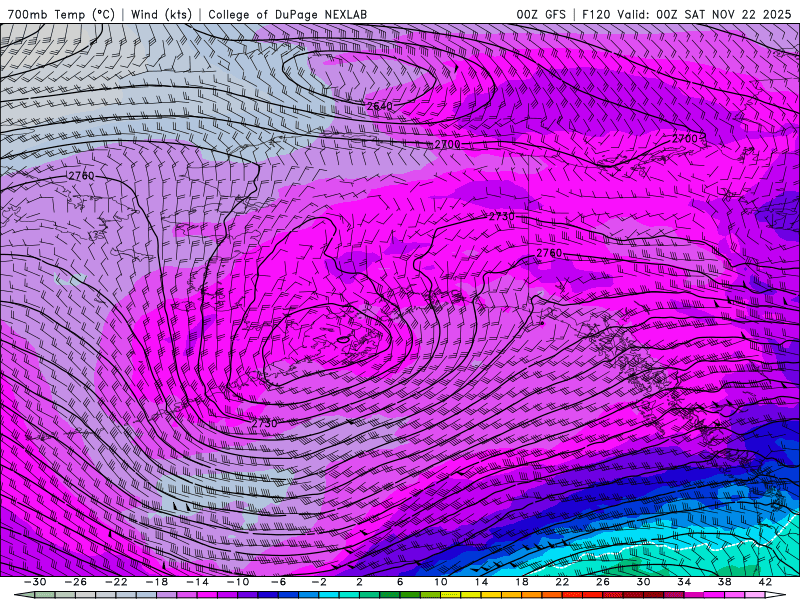Select the 2730 contour label above 2760 label
This screenshot has width=800, height=600.
pyautogui.click(x=502, y=216)
